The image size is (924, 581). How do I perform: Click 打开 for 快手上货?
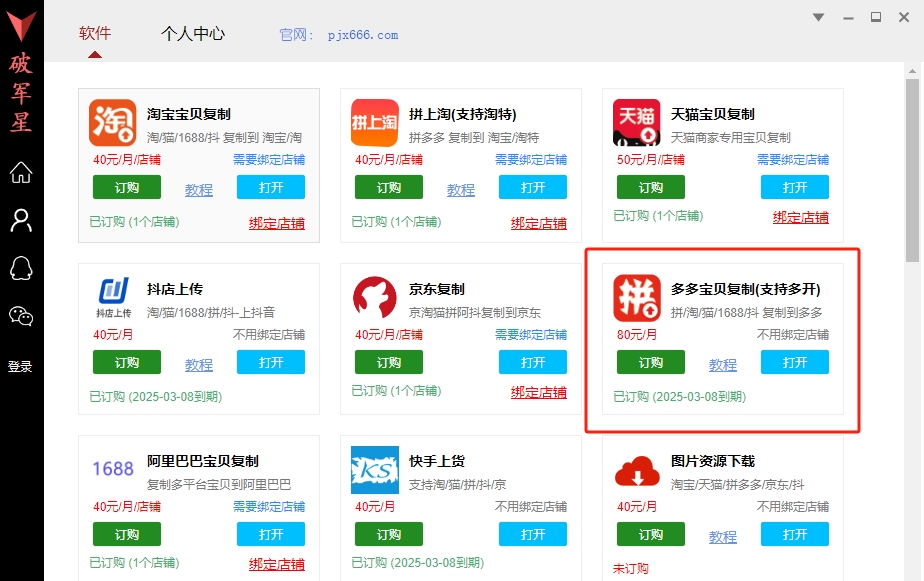pos(533,534)
